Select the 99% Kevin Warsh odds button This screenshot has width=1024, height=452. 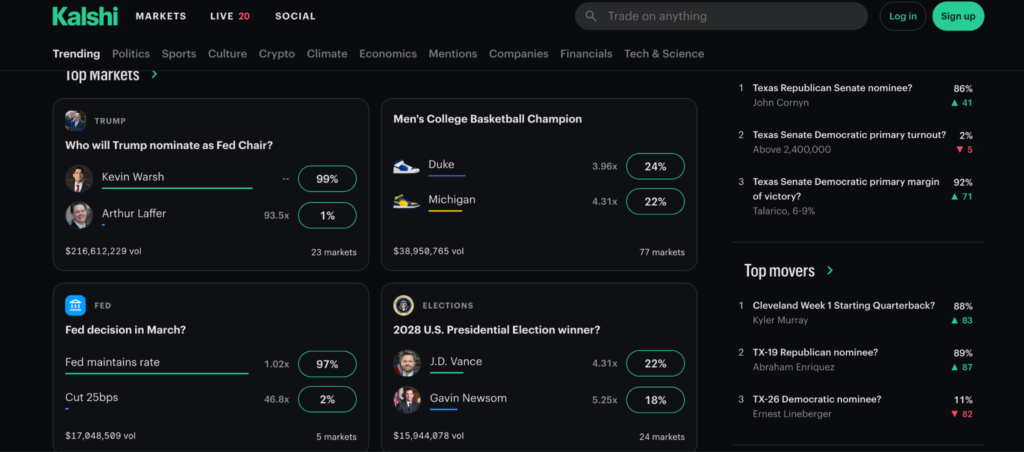327,179
